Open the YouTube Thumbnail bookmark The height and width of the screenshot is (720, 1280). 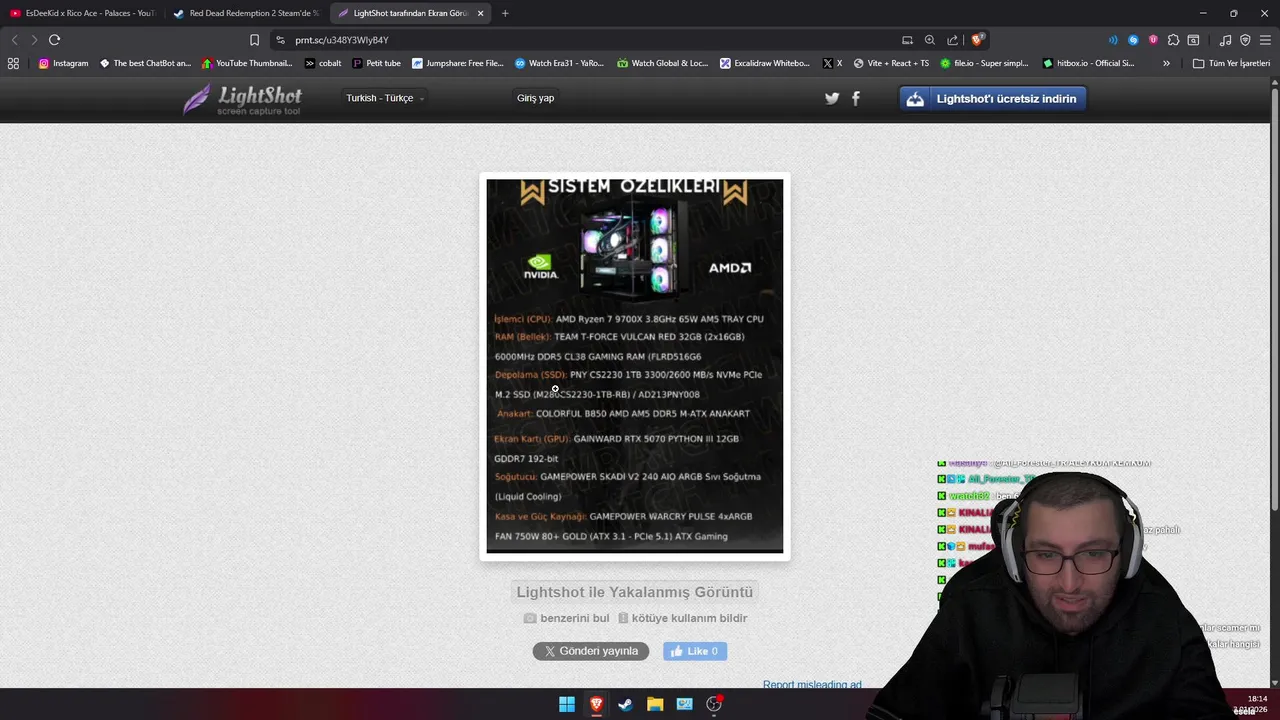247,63
